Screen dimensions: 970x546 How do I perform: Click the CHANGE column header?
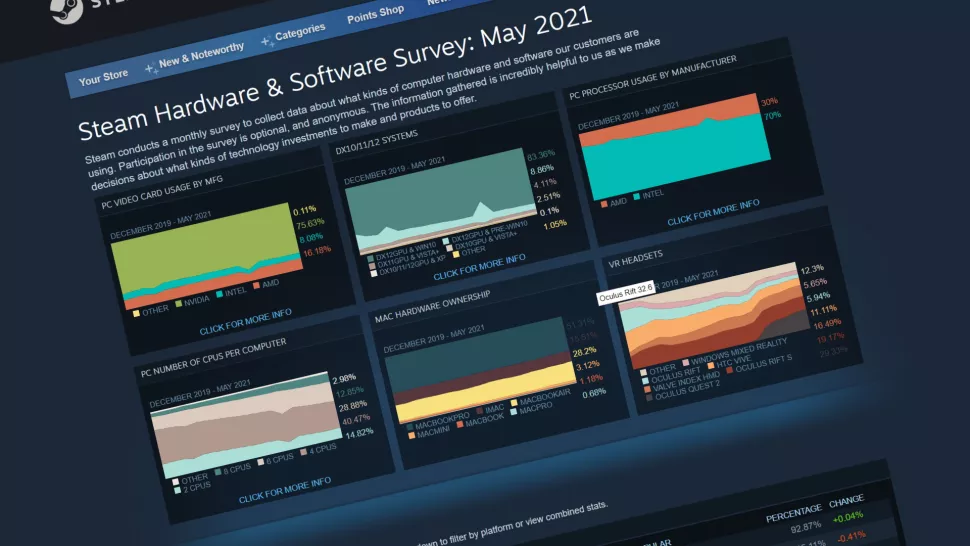point(846,500)
